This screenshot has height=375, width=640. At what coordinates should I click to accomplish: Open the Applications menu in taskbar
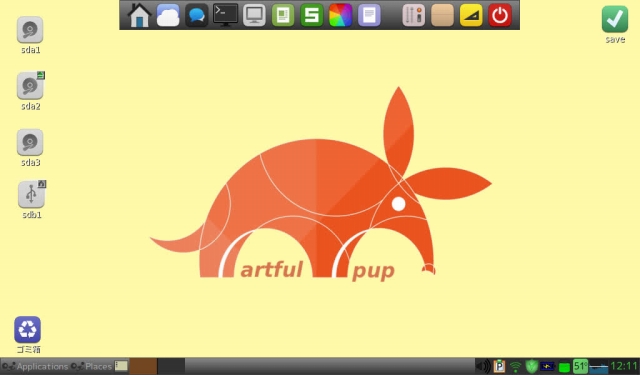[35, 366]
